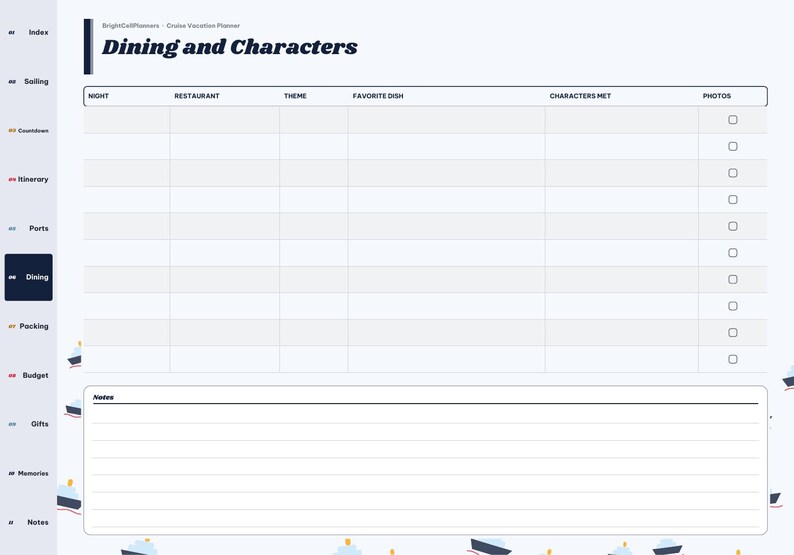The width and height of the screenshot is (794, 555).
Task: Select the Ports tab
Action: pos(28,228)
